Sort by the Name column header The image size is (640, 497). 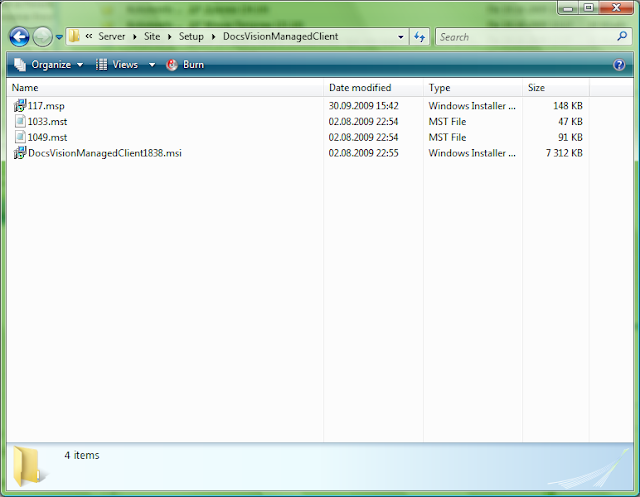point(165,88)
